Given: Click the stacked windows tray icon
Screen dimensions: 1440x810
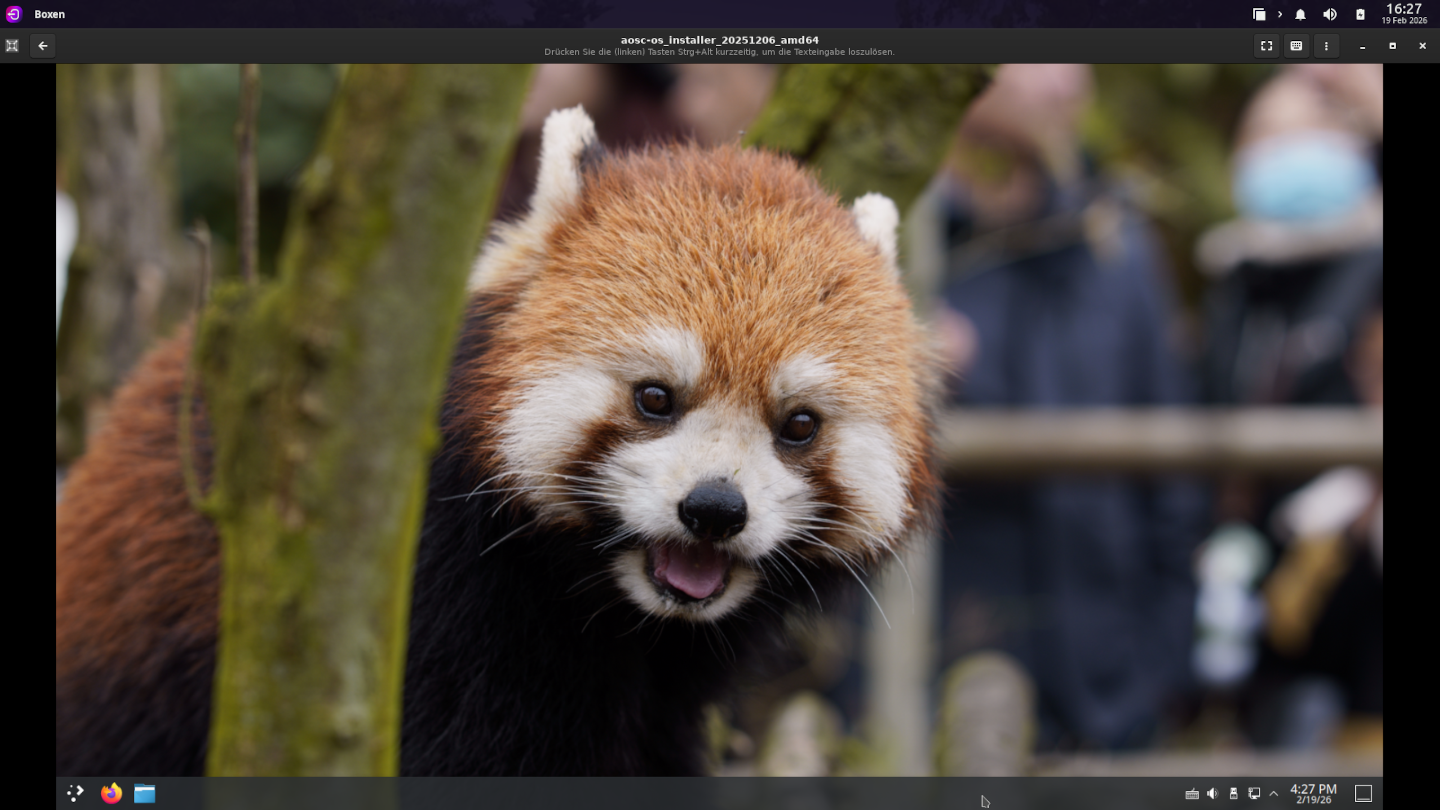Looking at the screenshot, I should pos(1259,14).
